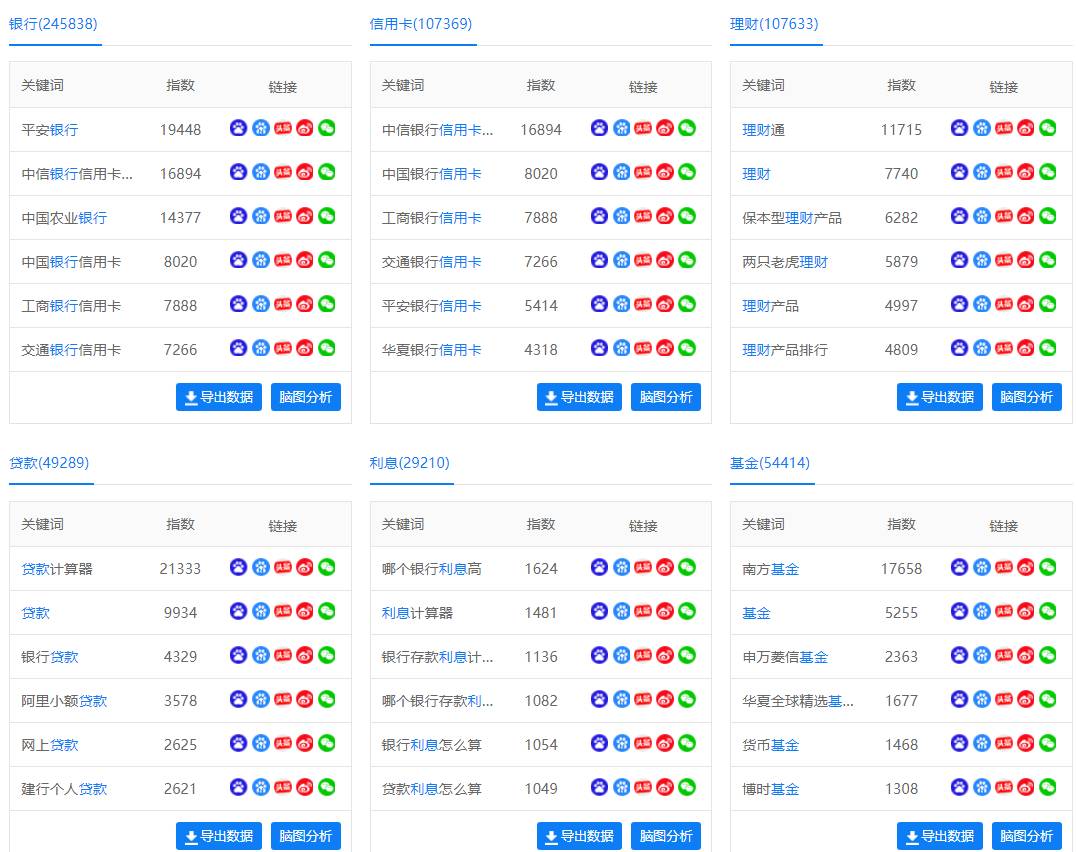Open the 利息(29210) category heading
The width and height of the screenshot is (1076, 852).
tap(410, 463)
